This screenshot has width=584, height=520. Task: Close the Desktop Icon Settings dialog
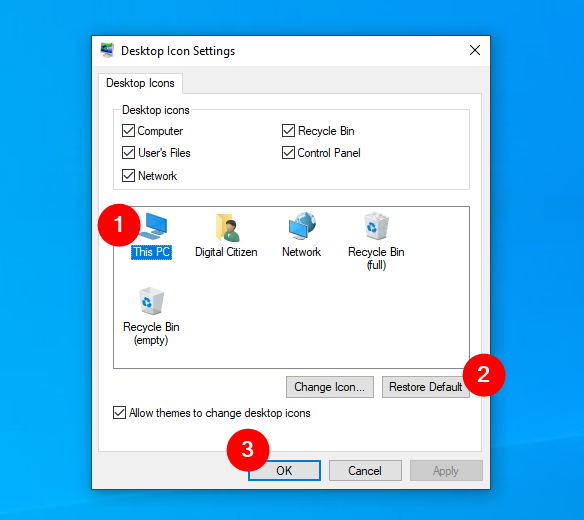tap(475, 50)
